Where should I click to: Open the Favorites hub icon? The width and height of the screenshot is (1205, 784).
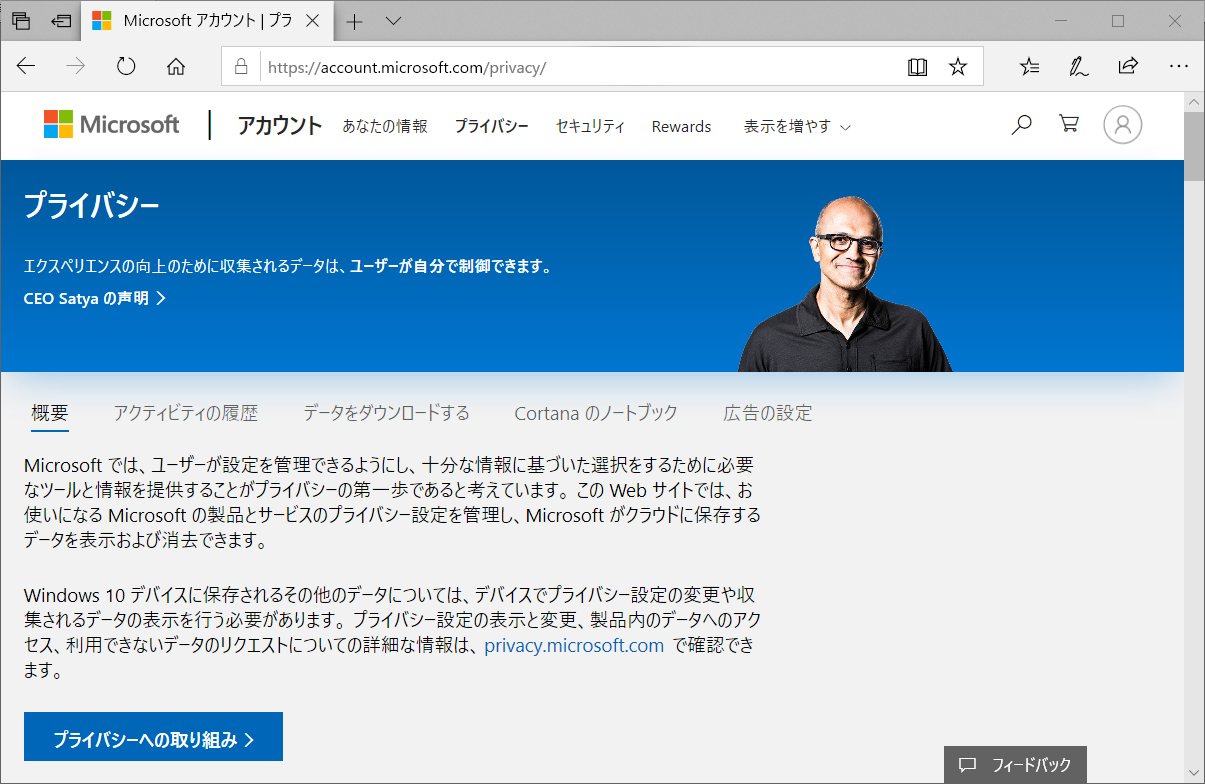1029,67
